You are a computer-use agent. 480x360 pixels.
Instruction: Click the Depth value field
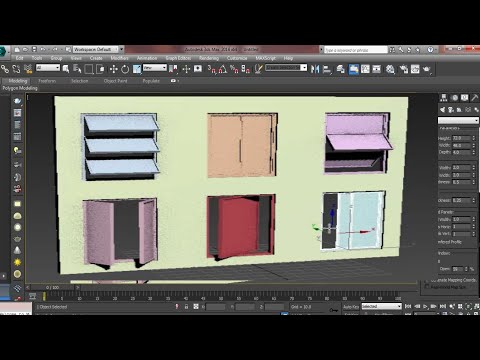[x=461, y=152]
